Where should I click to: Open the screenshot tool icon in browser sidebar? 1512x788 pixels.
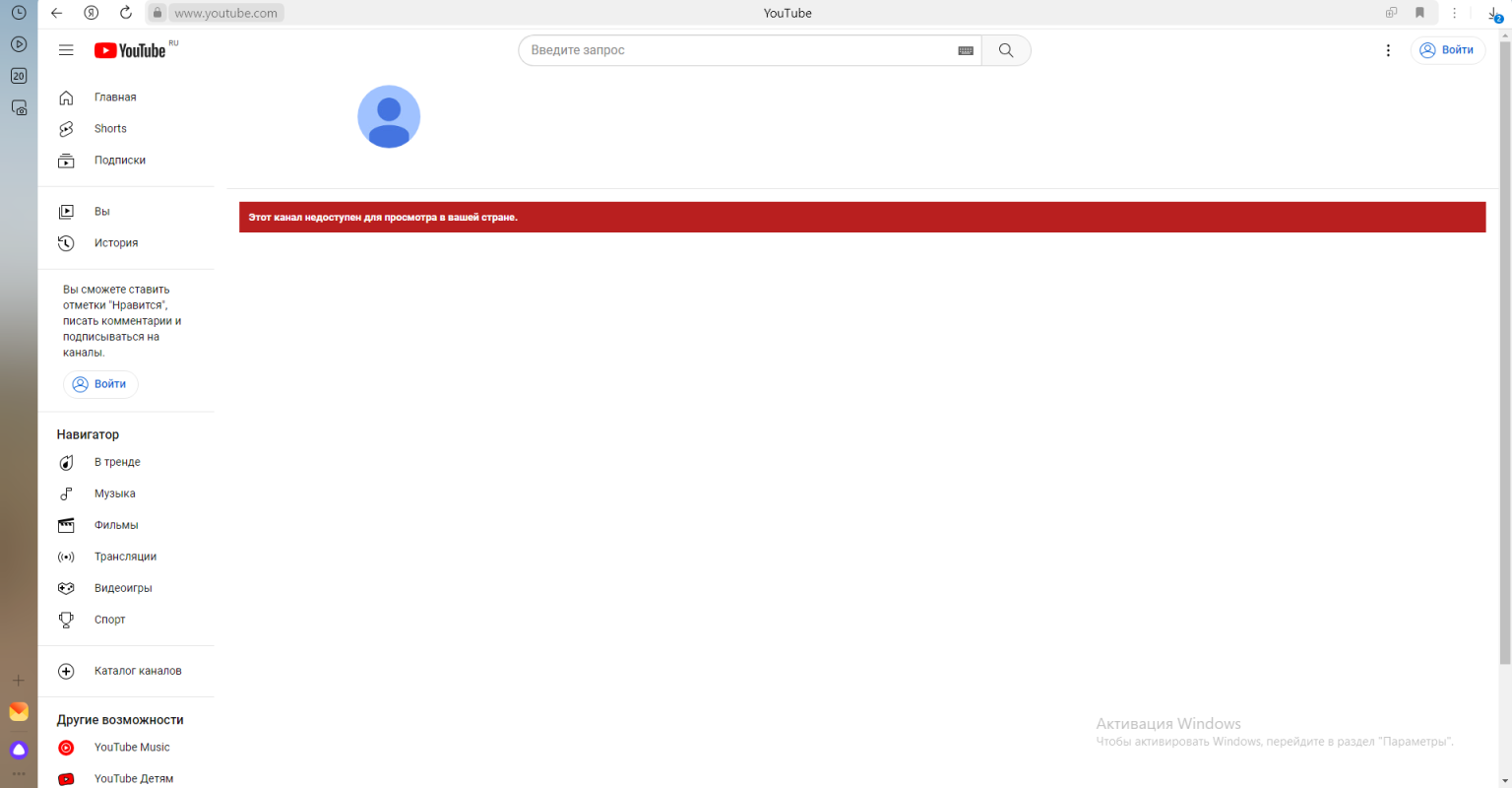[19, 107]
